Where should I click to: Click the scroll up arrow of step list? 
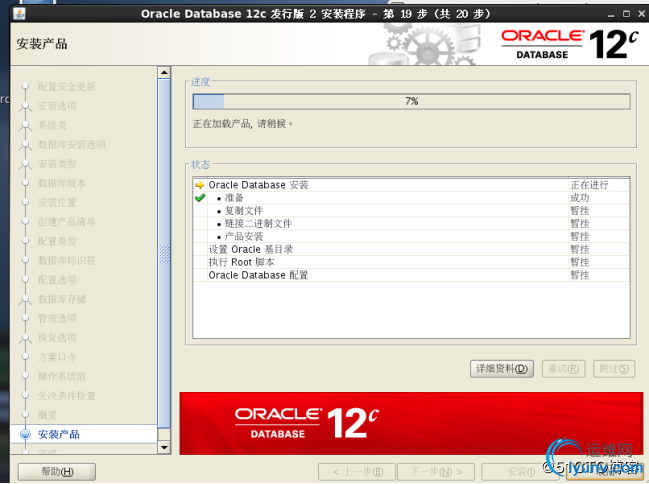tap(164, 73)
